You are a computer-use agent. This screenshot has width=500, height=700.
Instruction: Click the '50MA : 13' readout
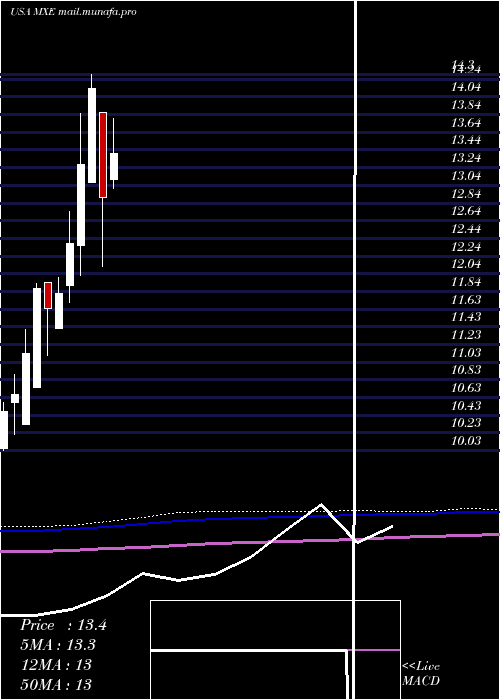pos(56,684)
